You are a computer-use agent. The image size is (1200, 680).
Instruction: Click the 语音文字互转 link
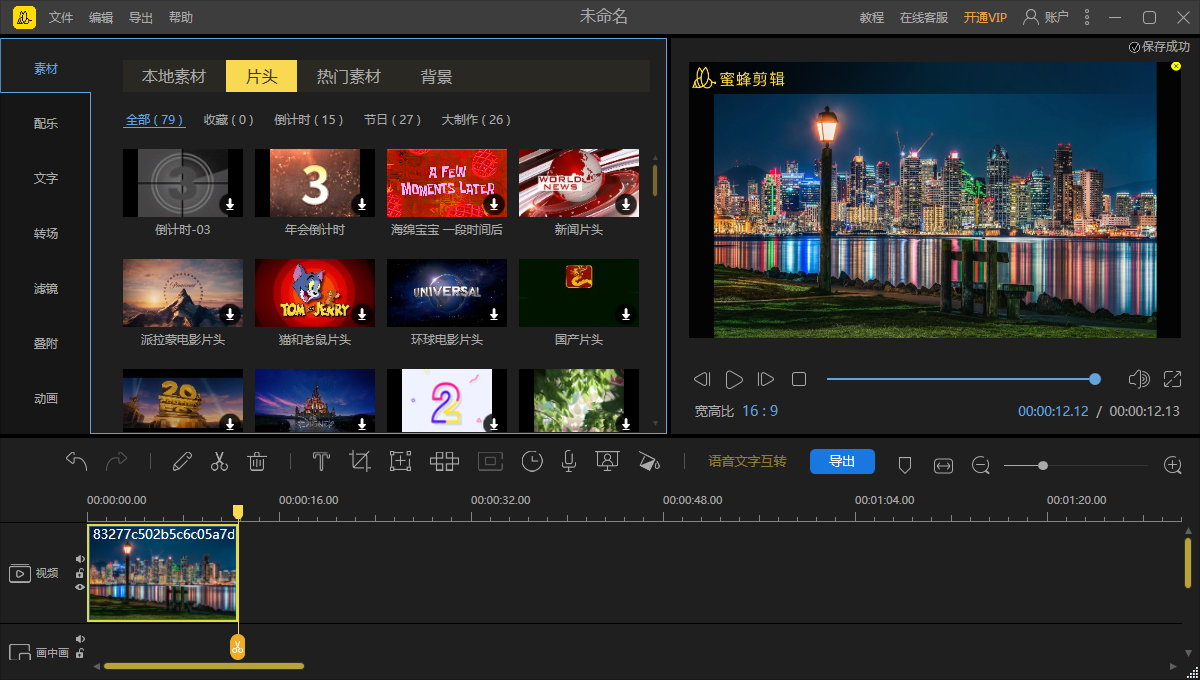pos(747,462)
